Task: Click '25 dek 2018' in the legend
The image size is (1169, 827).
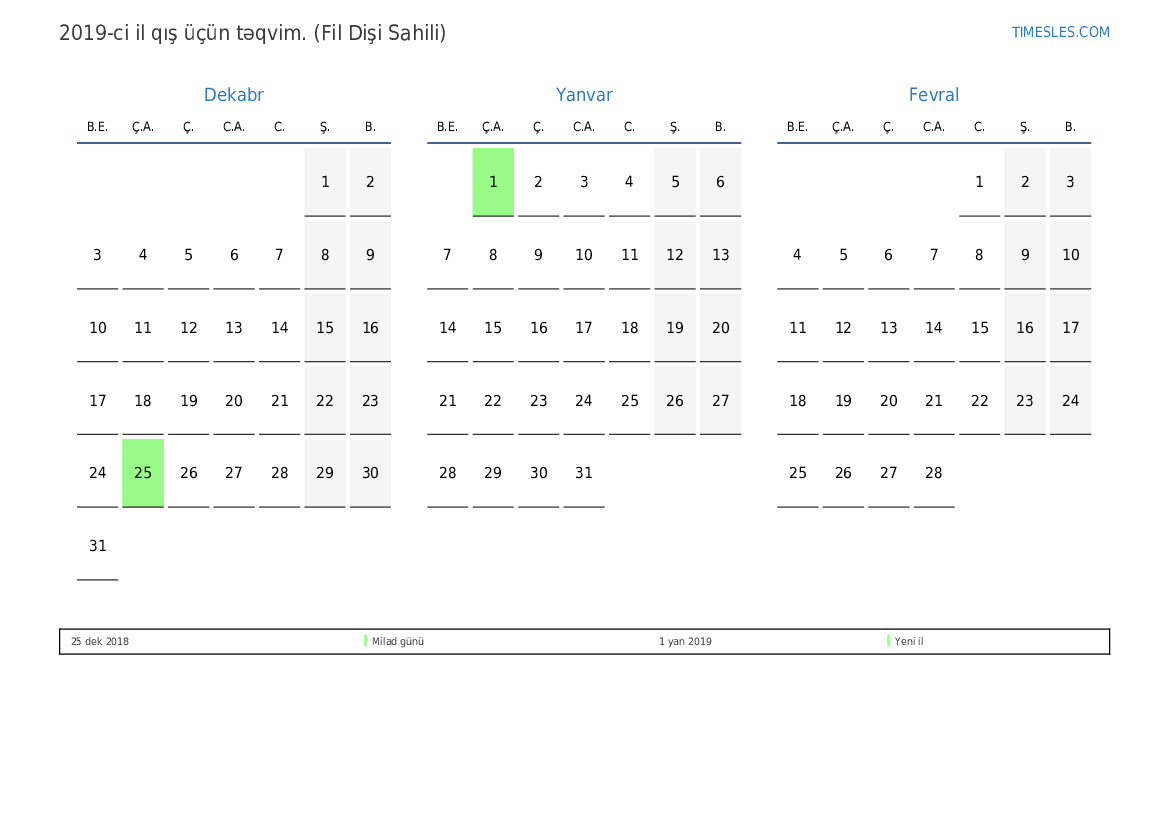Action: point(100,641)
